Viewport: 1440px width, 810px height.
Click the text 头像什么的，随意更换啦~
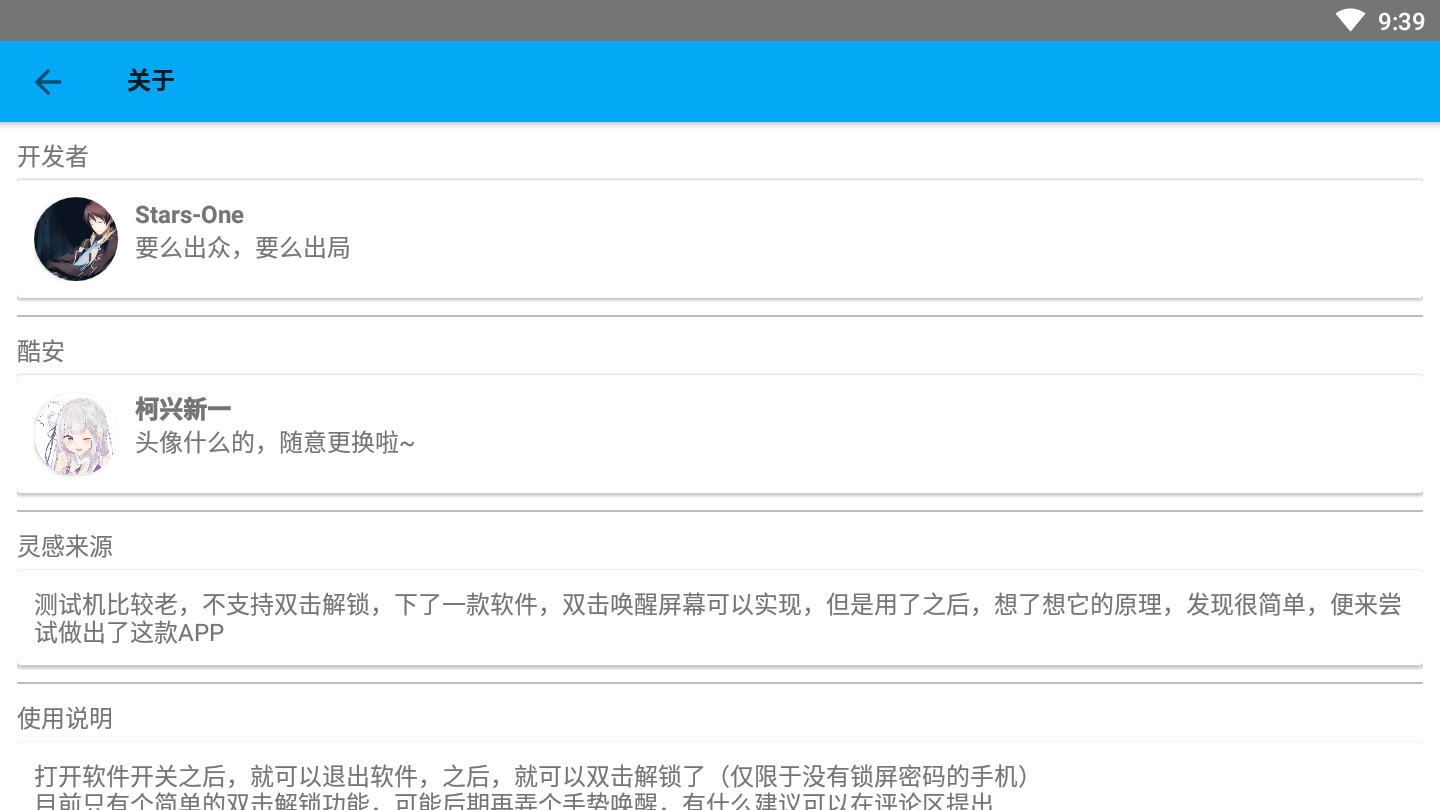[x=275, y=442]
